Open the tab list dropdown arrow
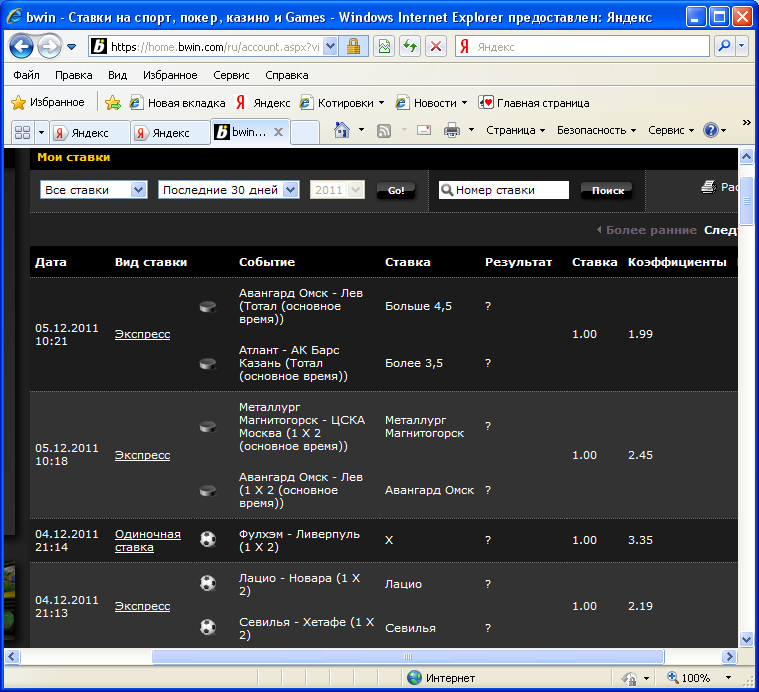This screenshot has width=759, height=692. tap(42, 132)
